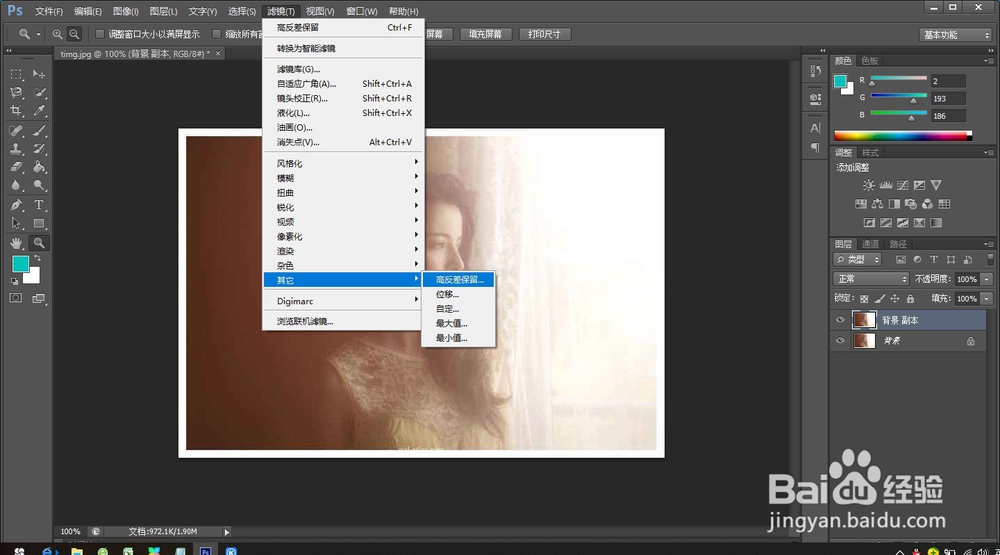Click the 填充屏幕 button
Image resolution: width=1000 pixels, height=555 pixels.
point(485,34)
